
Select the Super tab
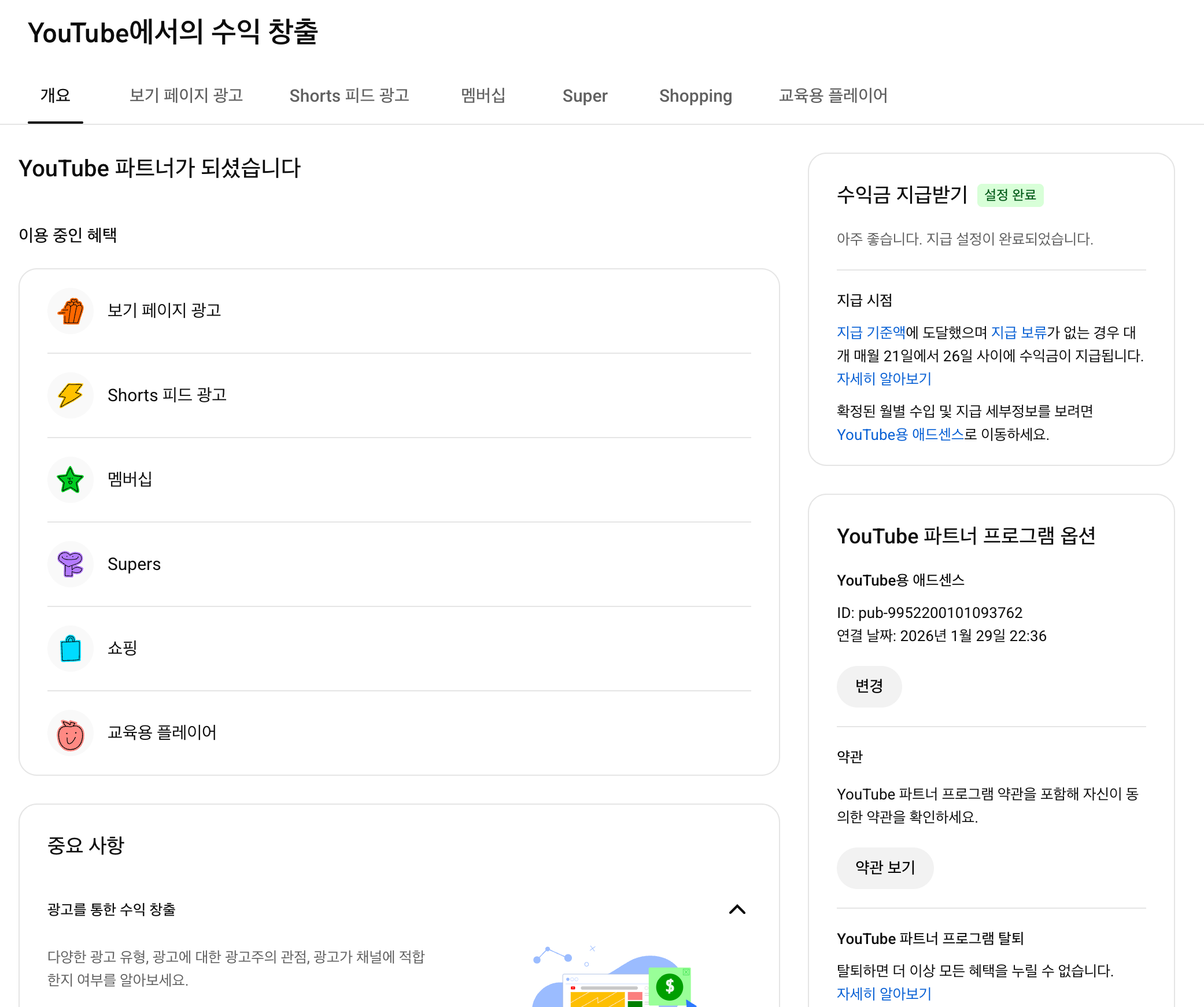[585, 95]
